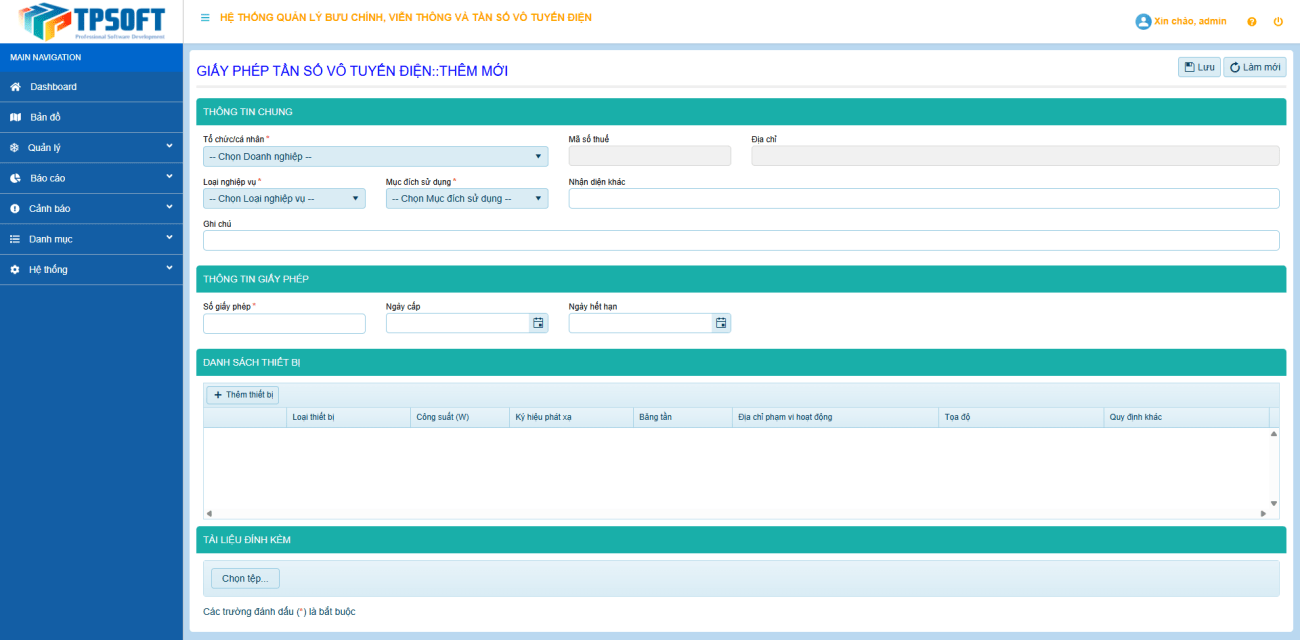The width and height of the screenshot is (1300, 640).
Task: Open the Chọn Loại nghiệp vụ dropdown
Action: [x=284, y=199]
